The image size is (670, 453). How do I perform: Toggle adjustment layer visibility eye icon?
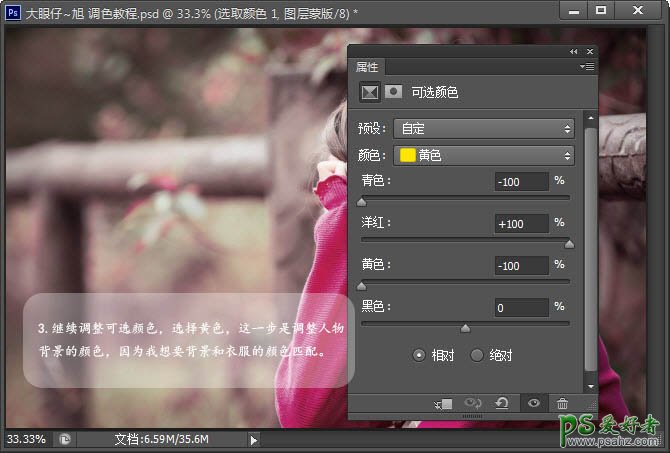click(533, 403)
